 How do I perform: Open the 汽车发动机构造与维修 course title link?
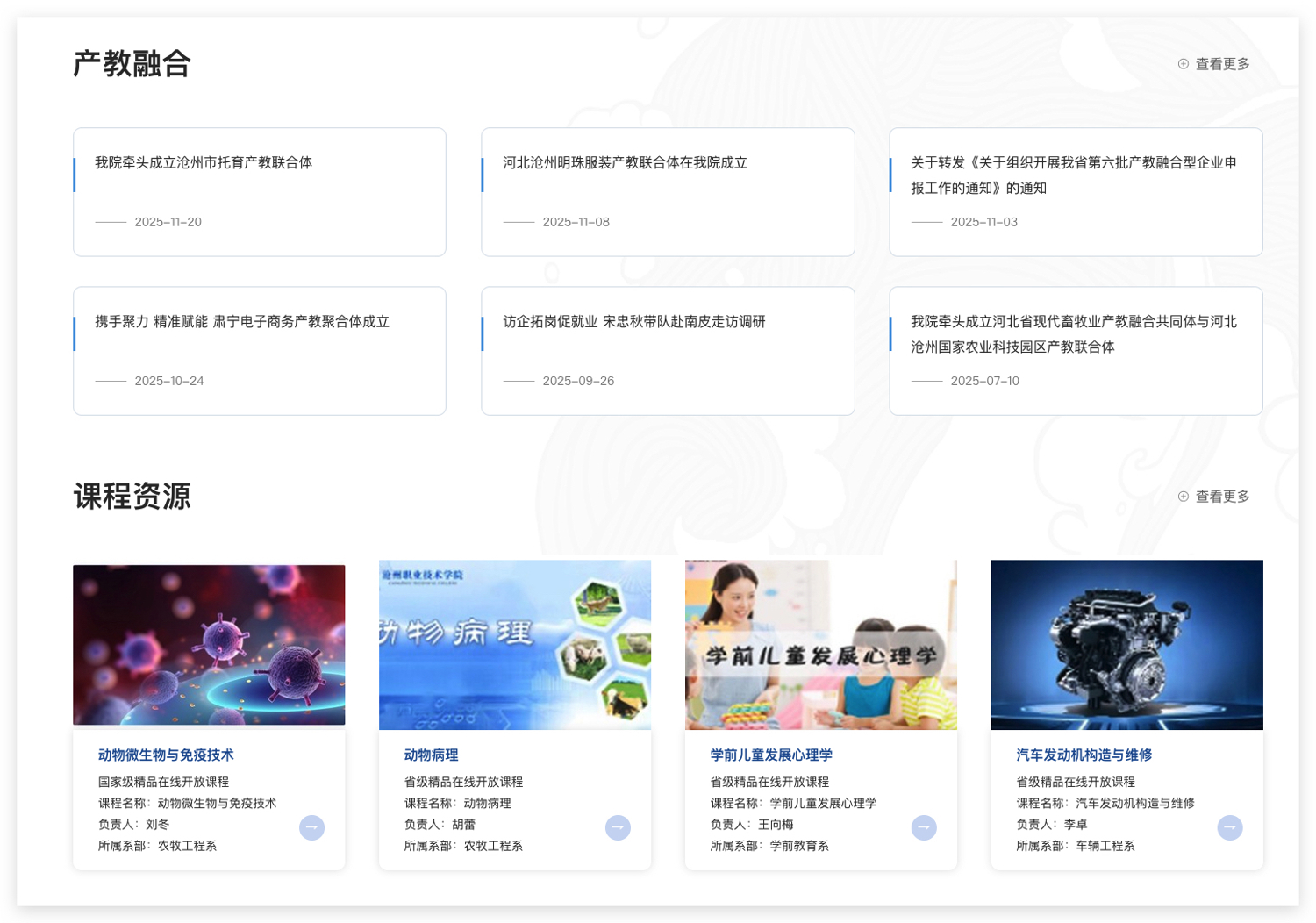coord(1085,755)
